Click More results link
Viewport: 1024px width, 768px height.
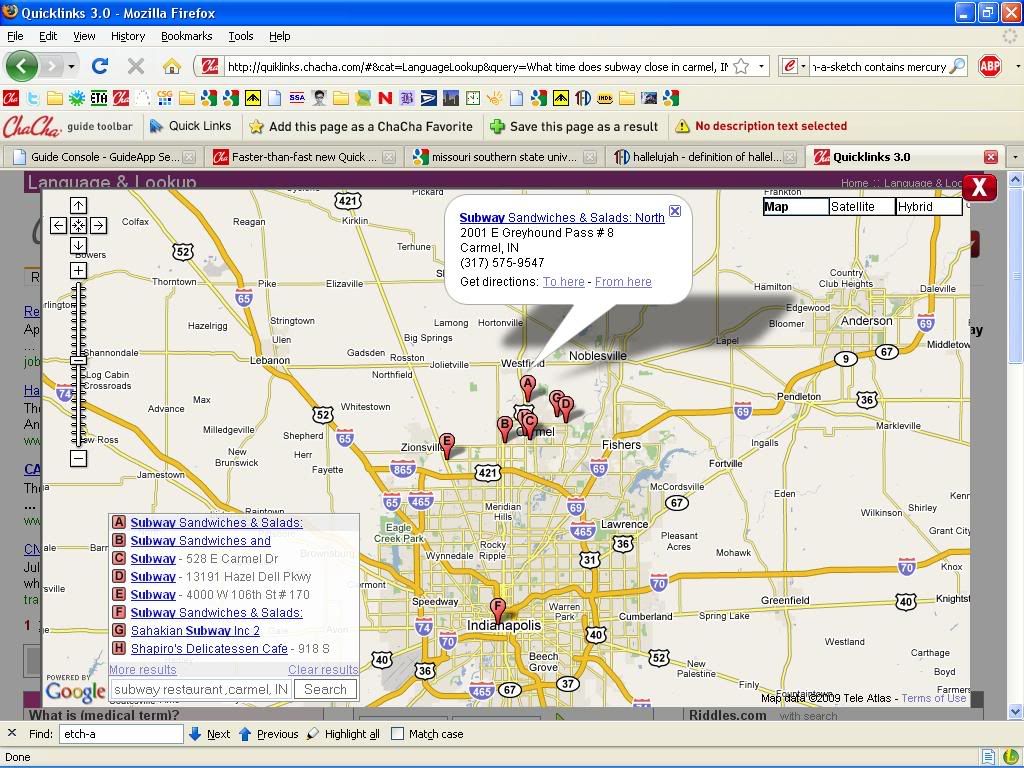142,669
